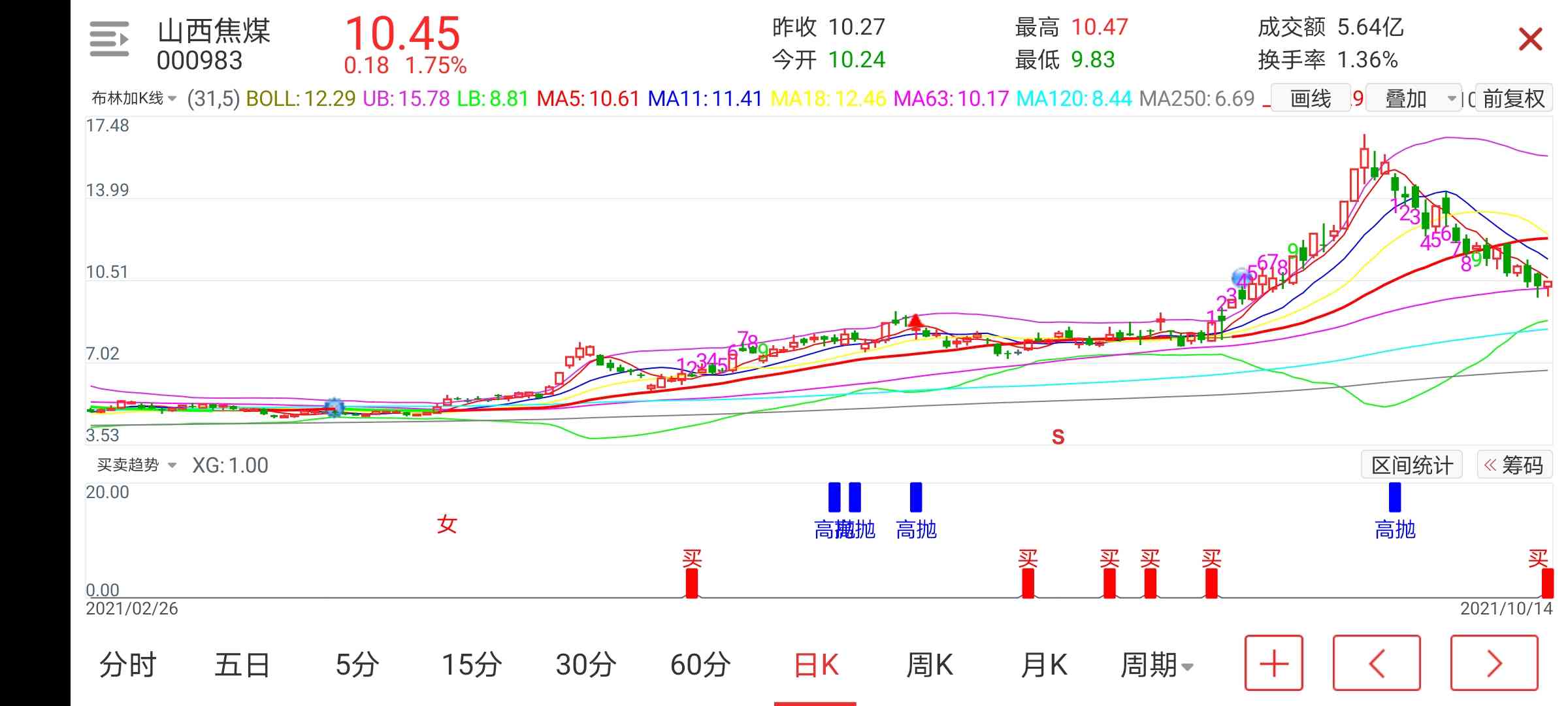Click the blue dot marker near 10.51 level
This screenshot has width=1568, height=706.
1240,277
